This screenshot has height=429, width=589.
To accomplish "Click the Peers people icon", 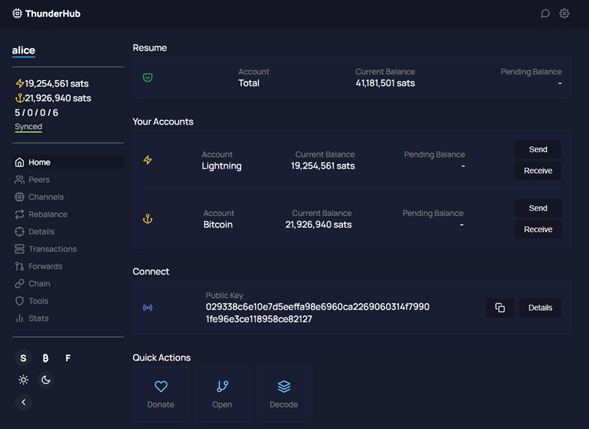I will coord(20,180).
